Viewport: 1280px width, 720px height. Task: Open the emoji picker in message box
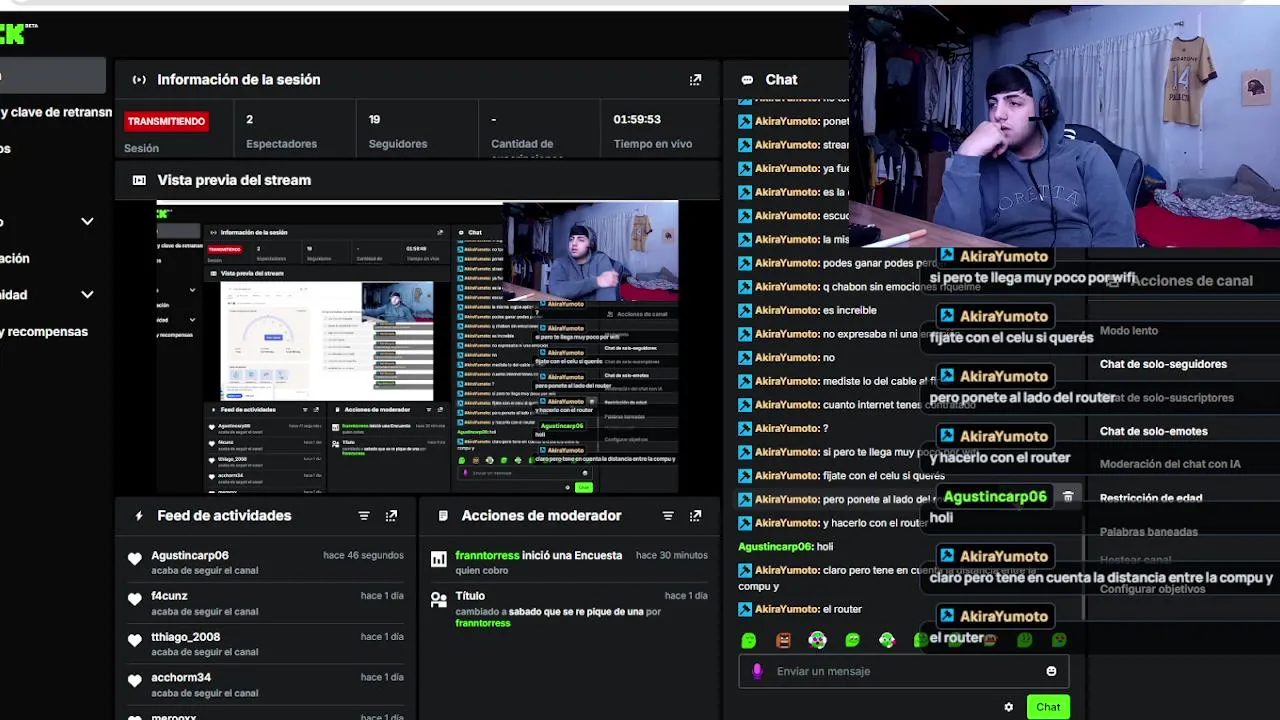1051,671
